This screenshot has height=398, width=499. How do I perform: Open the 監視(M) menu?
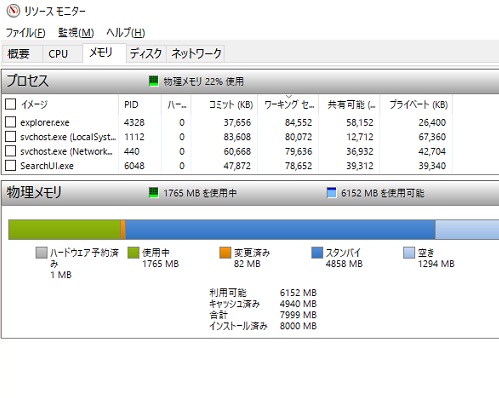pyautogui.click(x=76, y=33)
